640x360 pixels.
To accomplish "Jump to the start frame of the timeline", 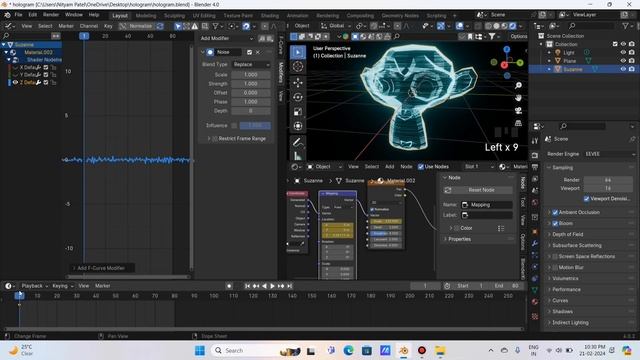I will (x=247, y=286).
